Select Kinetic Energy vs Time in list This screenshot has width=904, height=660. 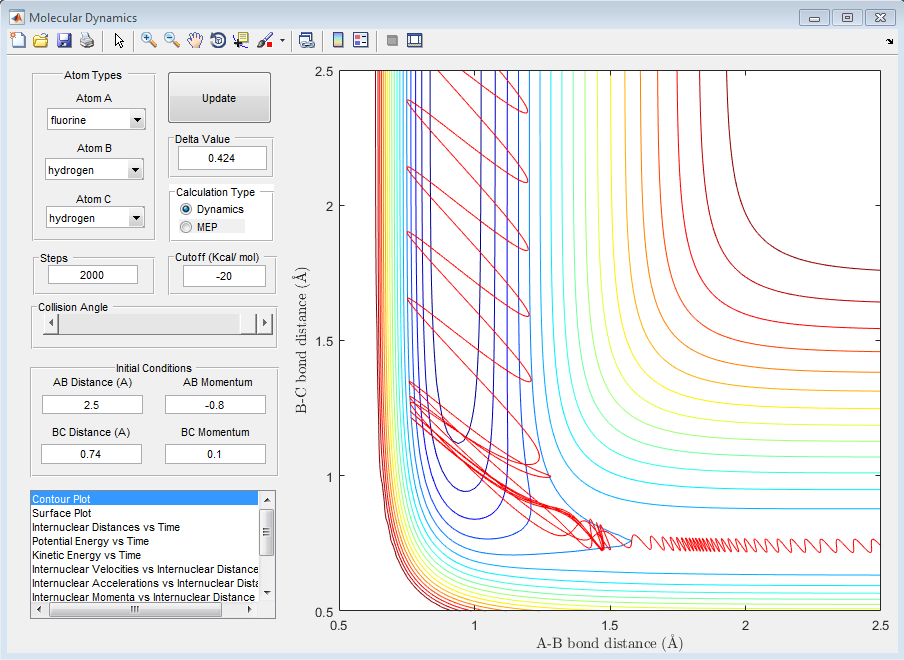pyautogui.click(x=86, y=555)
